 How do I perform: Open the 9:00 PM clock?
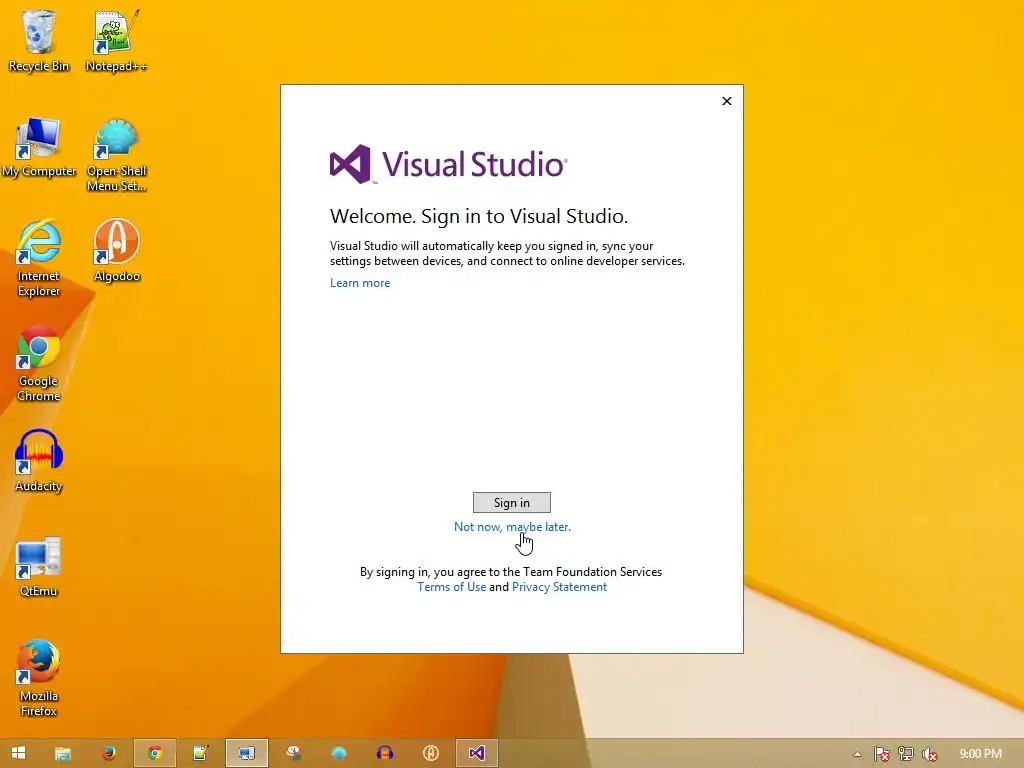coord(980,754)
